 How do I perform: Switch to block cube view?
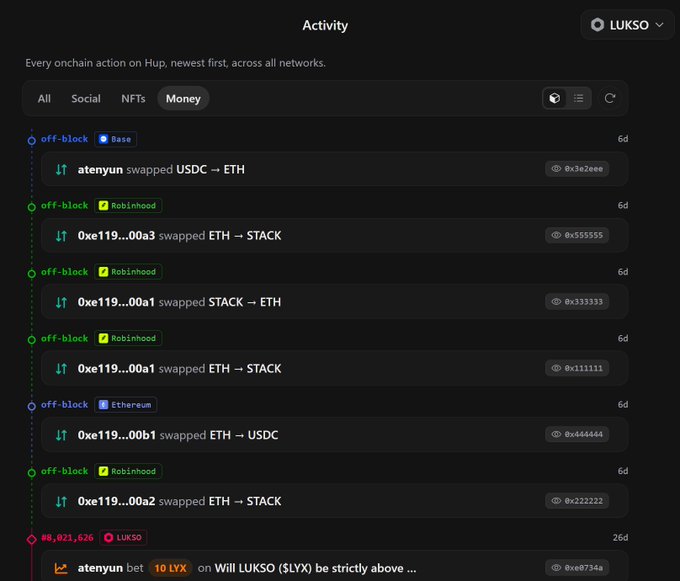point(555,98)
